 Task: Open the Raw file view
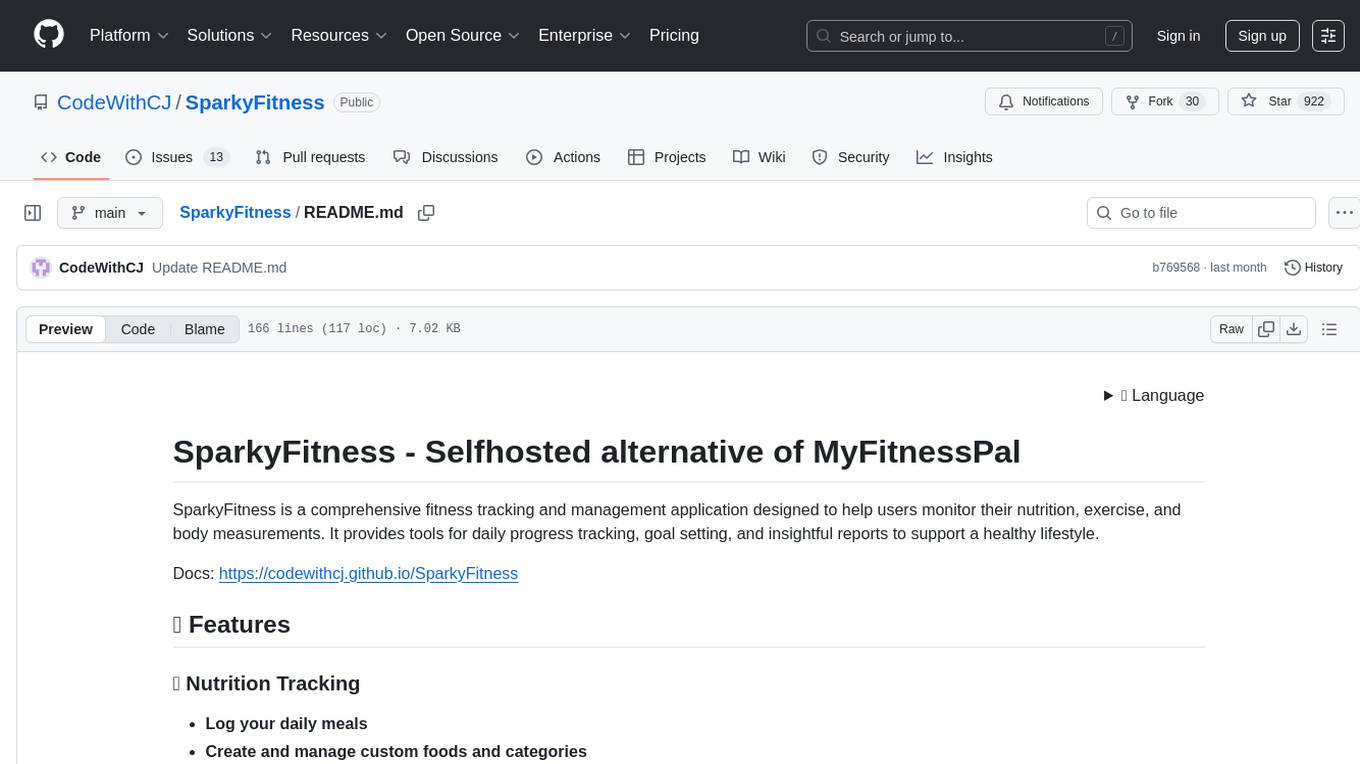[x=1231, y=329]
